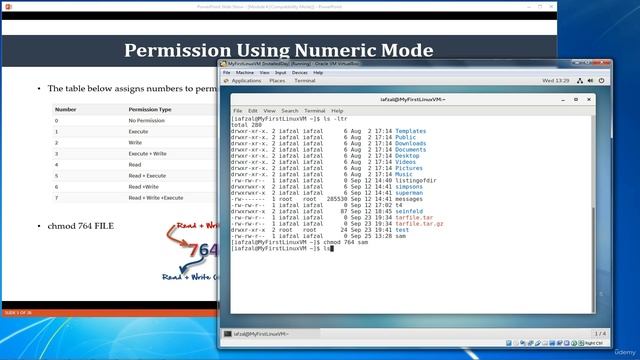640x360 pixels.
Task: Open terminal View menu
Action: tap(269, 111)
